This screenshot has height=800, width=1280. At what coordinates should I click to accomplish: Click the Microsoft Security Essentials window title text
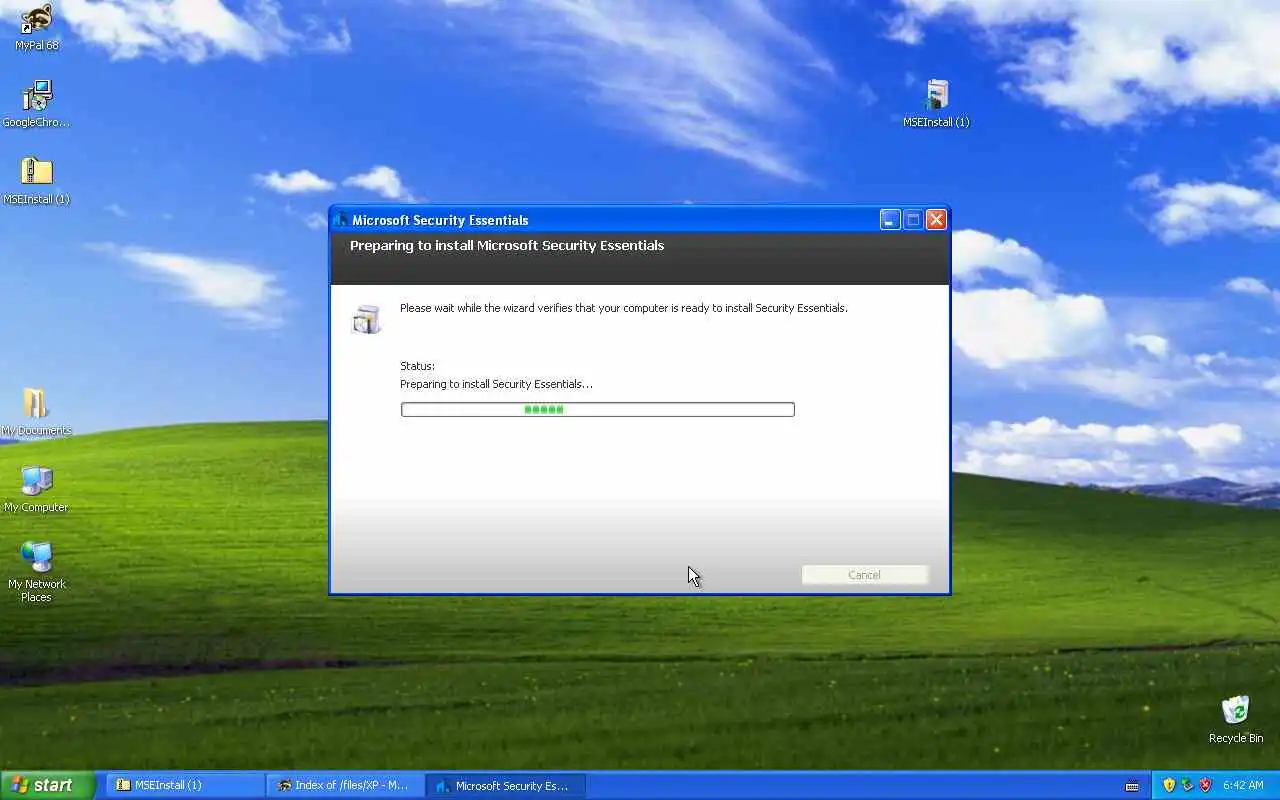coord(440,220)
